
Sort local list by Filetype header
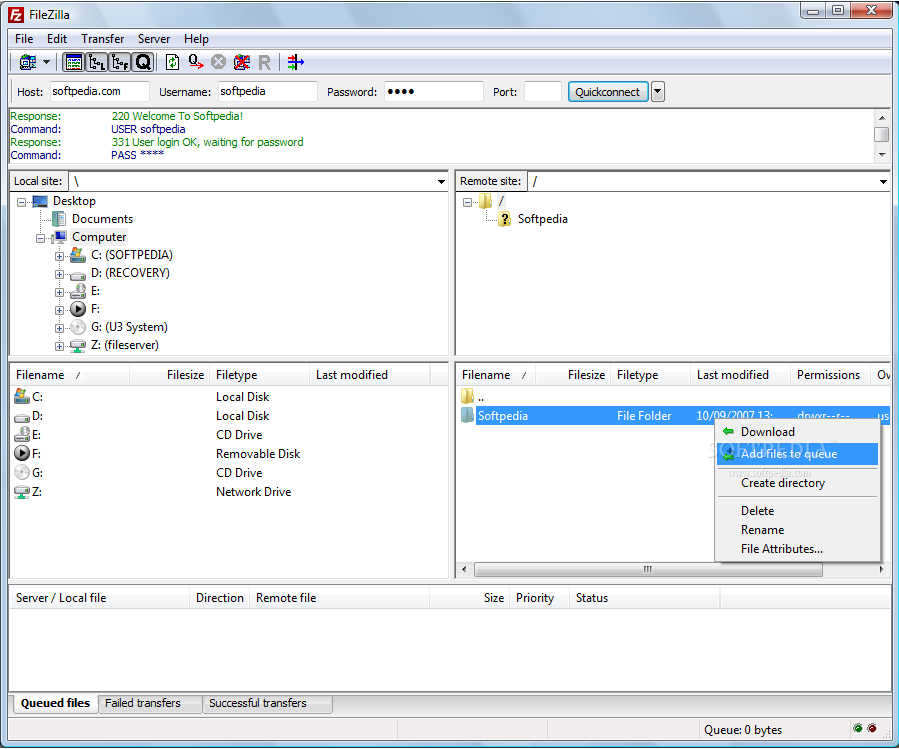point(259,375)
